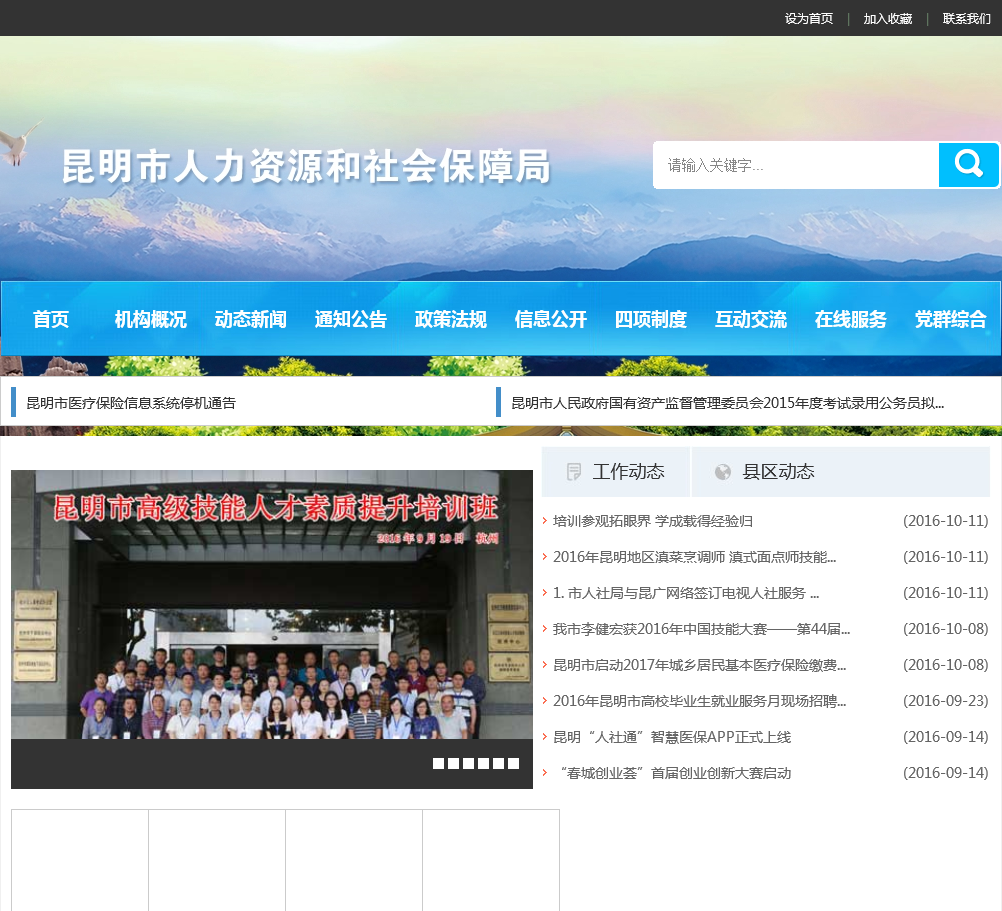The image size is (1002, 911).
Task: Select the sixth slideshow indicator square
Action: click(x=513, y=763)
